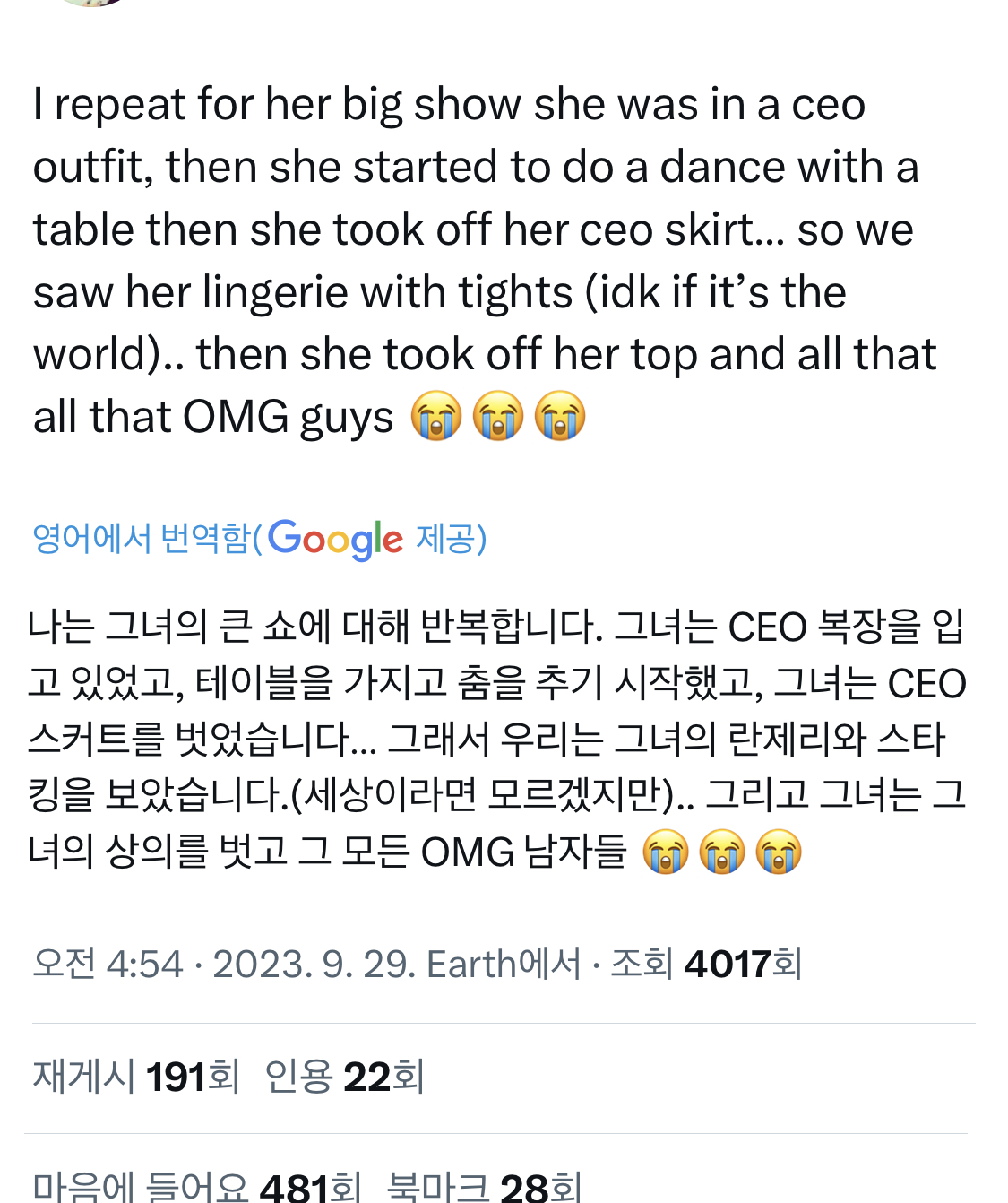Click last crying emoji in English tweet
Image resolution: width=1008 pixels, height=1203 pixels.
click(x=560, y=417)
